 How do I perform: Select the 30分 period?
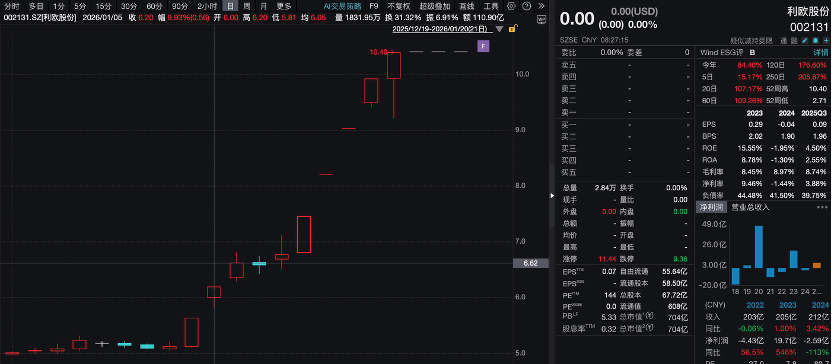coord(129,6)
